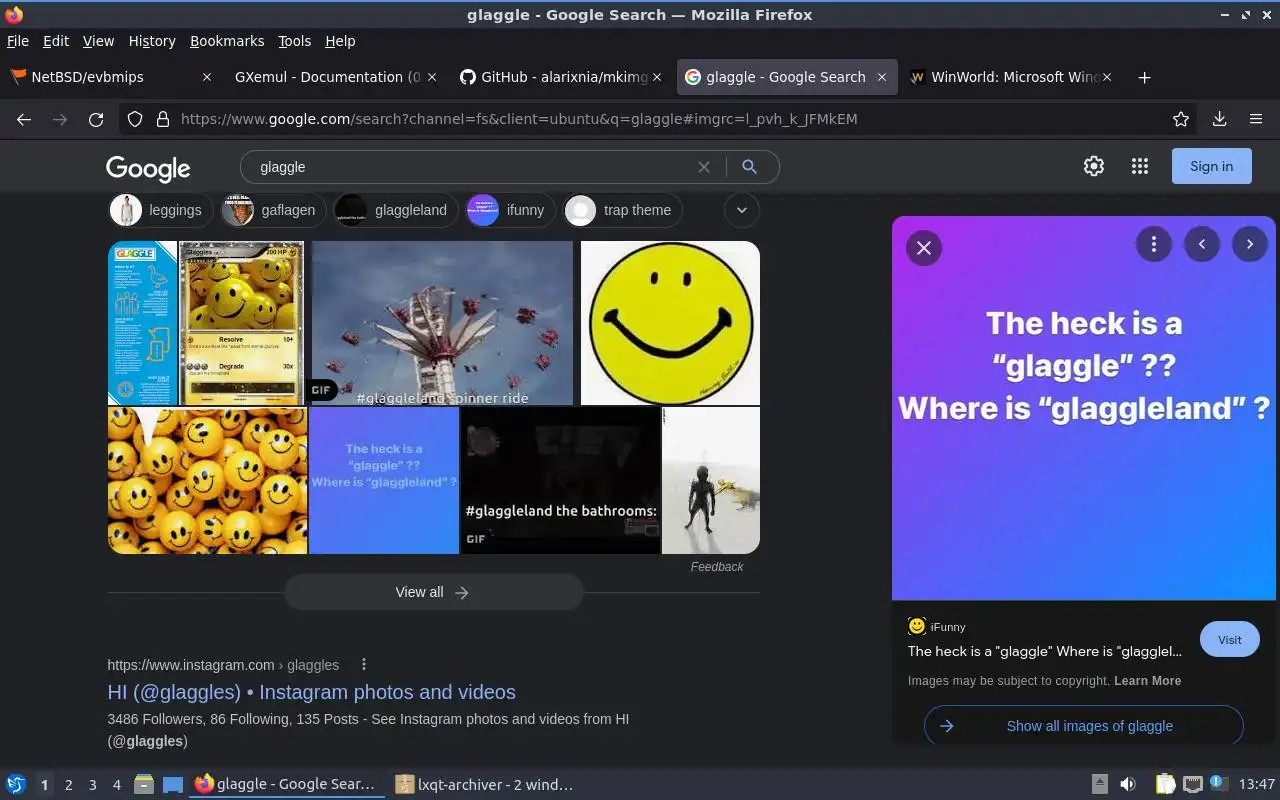Open Learn More about image copyright
The width and height of the screenshot is (1280, 800).
click(x=1148, y=681)
